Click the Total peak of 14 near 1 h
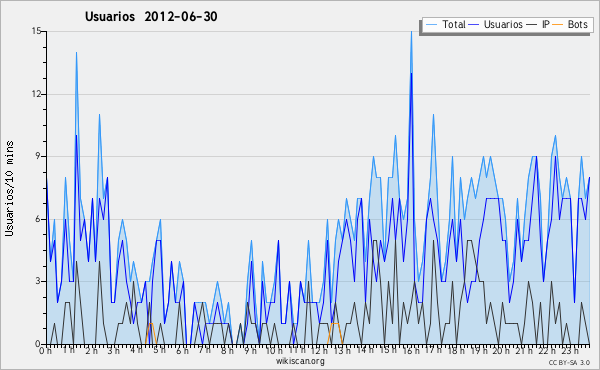Image resolution: width=600 pixels, height=370 pixels. click(77, 53)
